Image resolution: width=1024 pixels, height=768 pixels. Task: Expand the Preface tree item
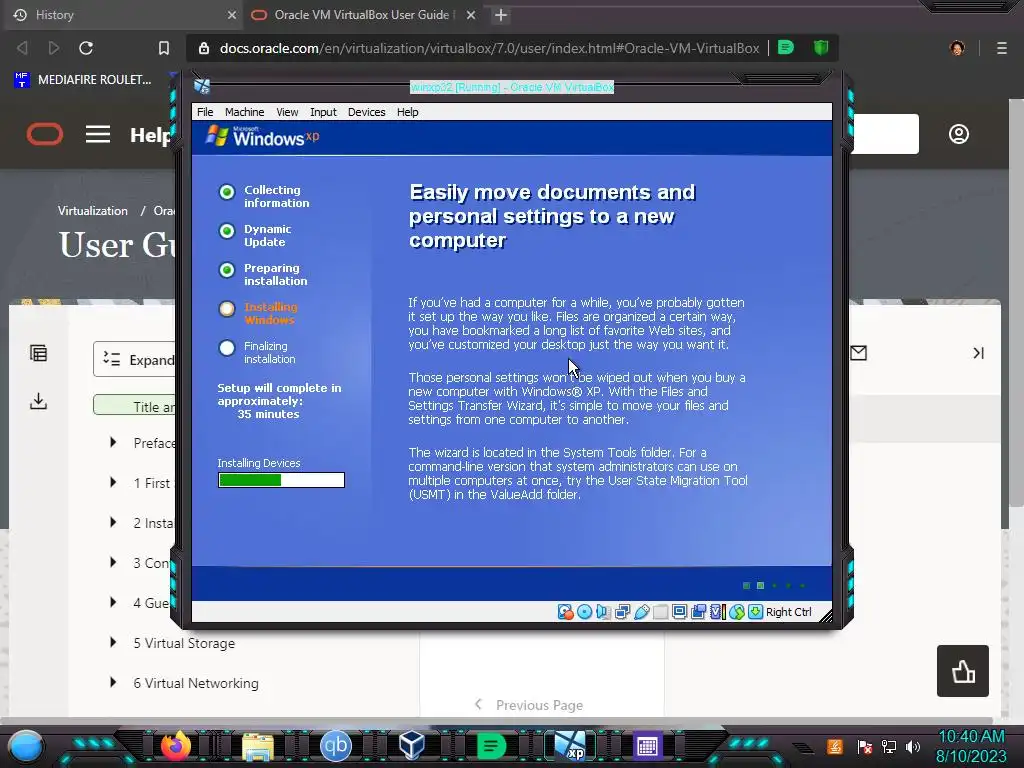tap(113, 443)
